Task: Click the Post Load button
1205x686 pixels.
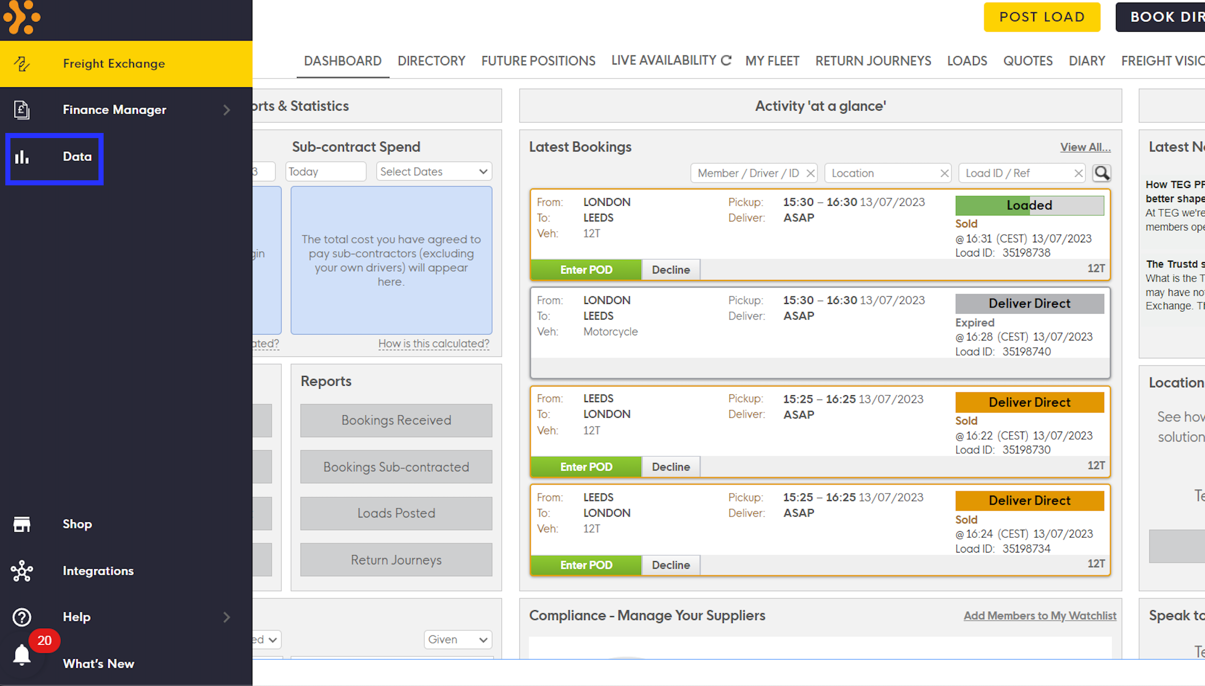Action: [1042, 17]
